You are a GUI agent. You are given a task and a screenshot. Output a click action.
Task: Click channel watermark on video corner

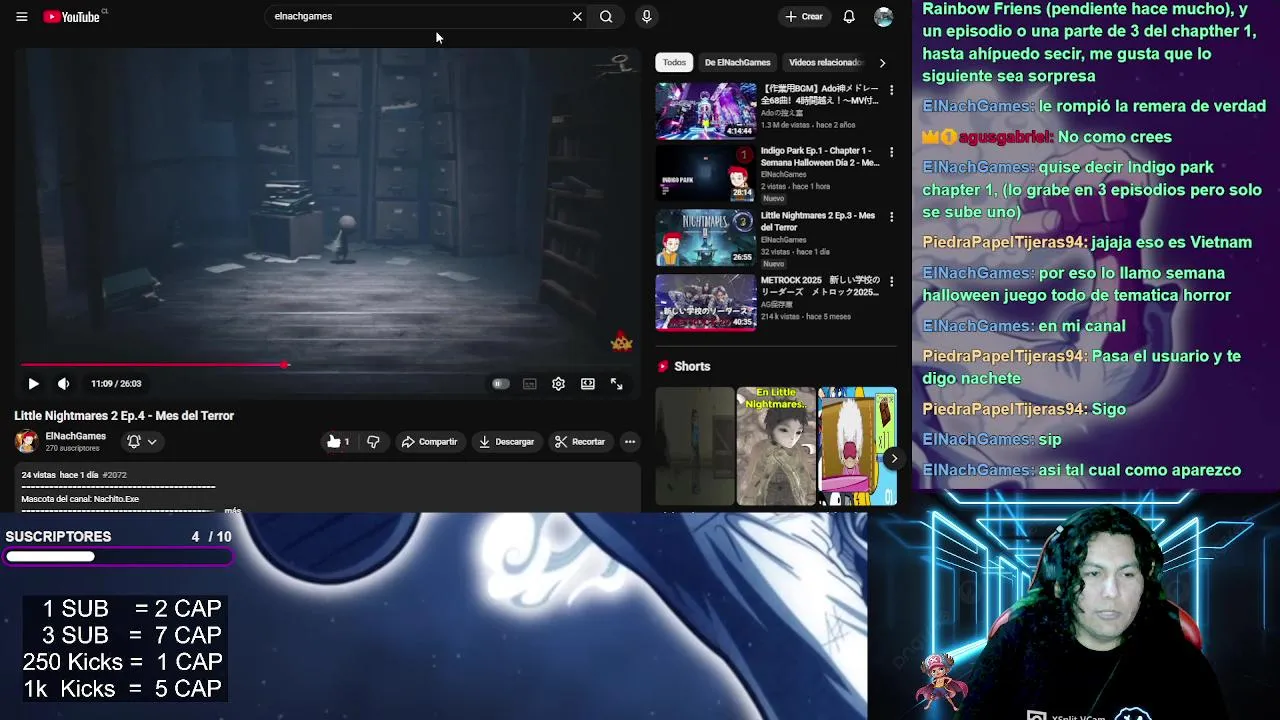click(x=621, y=342)
